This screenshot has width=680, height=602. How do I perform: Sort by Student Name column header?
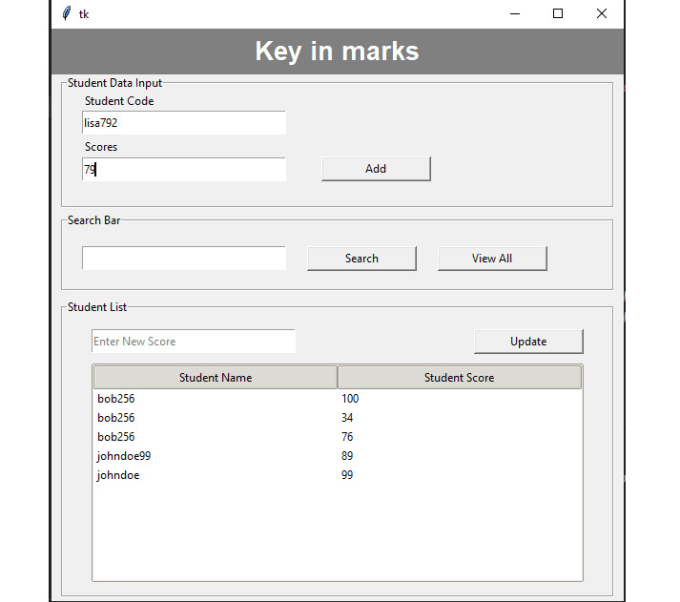pos(216,377)
